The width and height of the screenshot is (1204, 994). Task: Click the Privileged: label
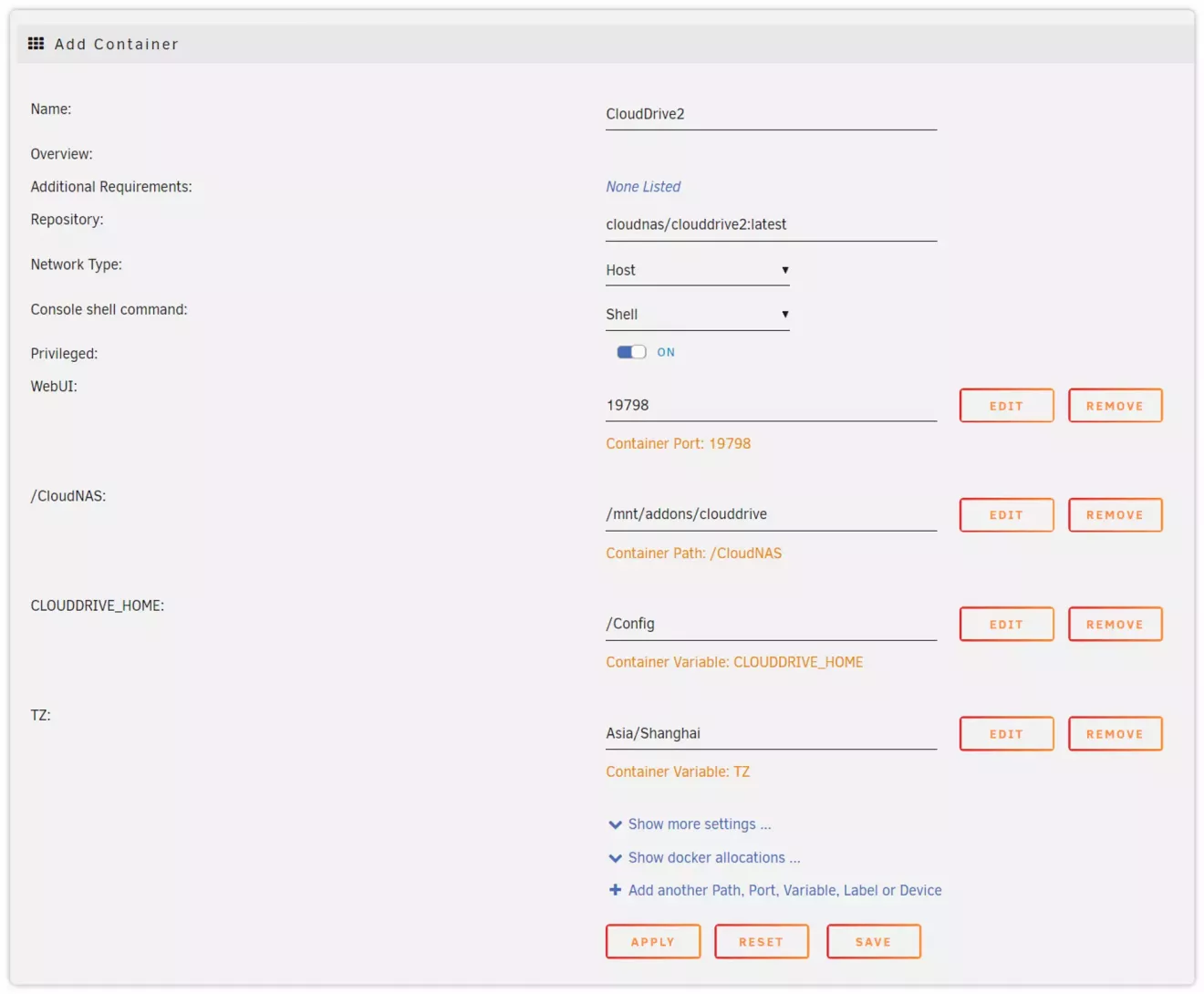click(64, 354)
